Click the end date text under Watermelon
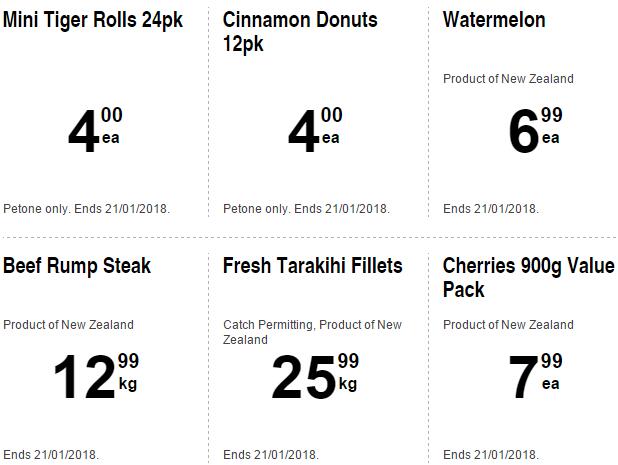This screenshot has width=618, height=465. tap(491, 209)
